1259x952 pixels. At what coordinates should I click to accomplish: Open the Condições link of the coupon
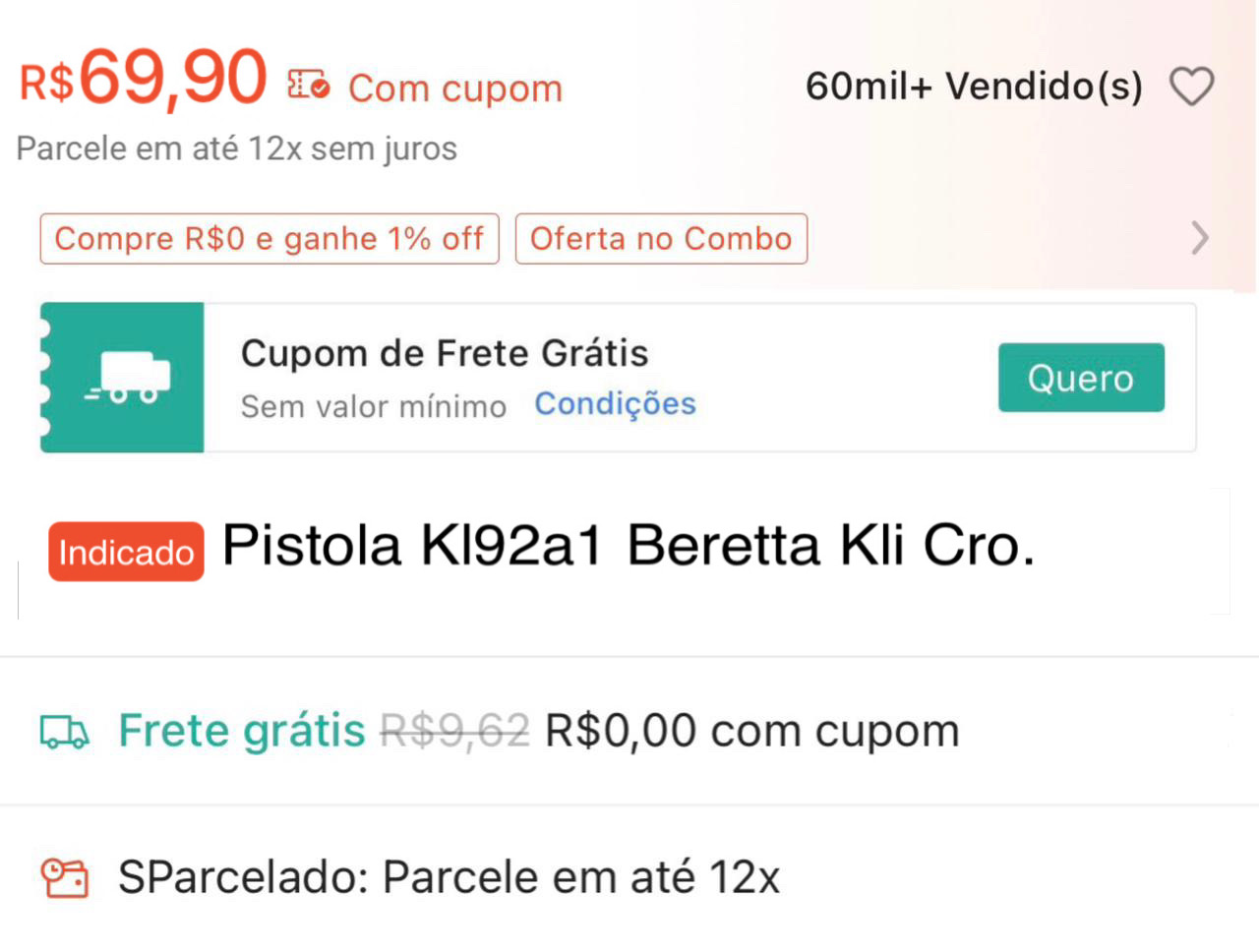click(615, 403)
